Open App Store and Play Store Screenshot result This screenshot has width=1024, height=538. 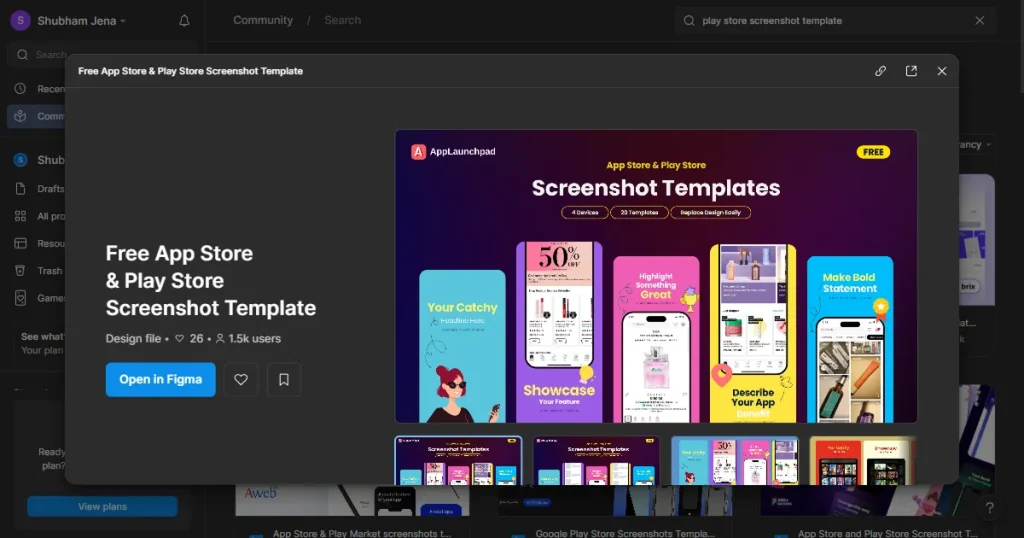pos(888,533)
